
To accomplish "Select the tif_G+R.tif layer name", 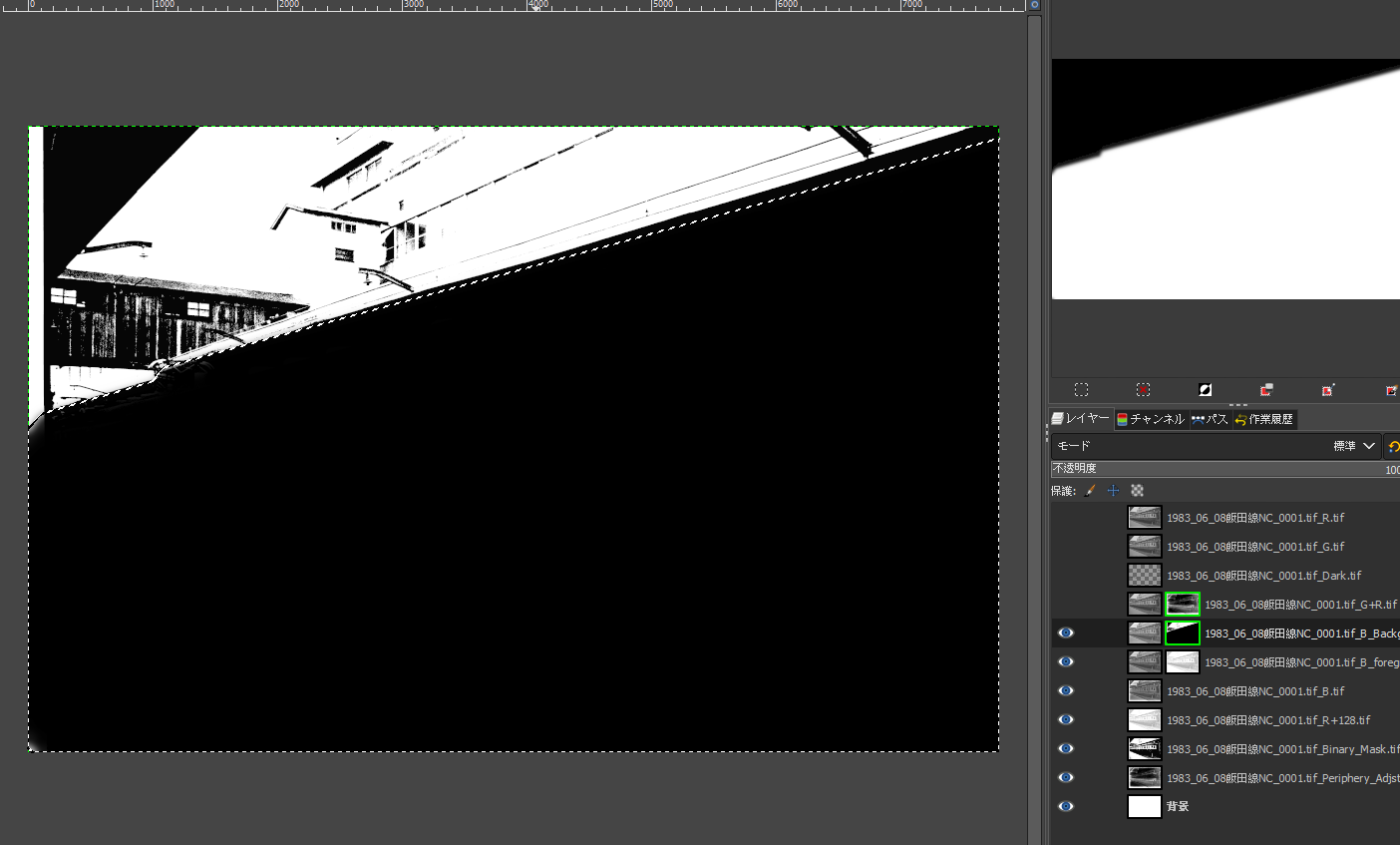I will pos(1301,605).
